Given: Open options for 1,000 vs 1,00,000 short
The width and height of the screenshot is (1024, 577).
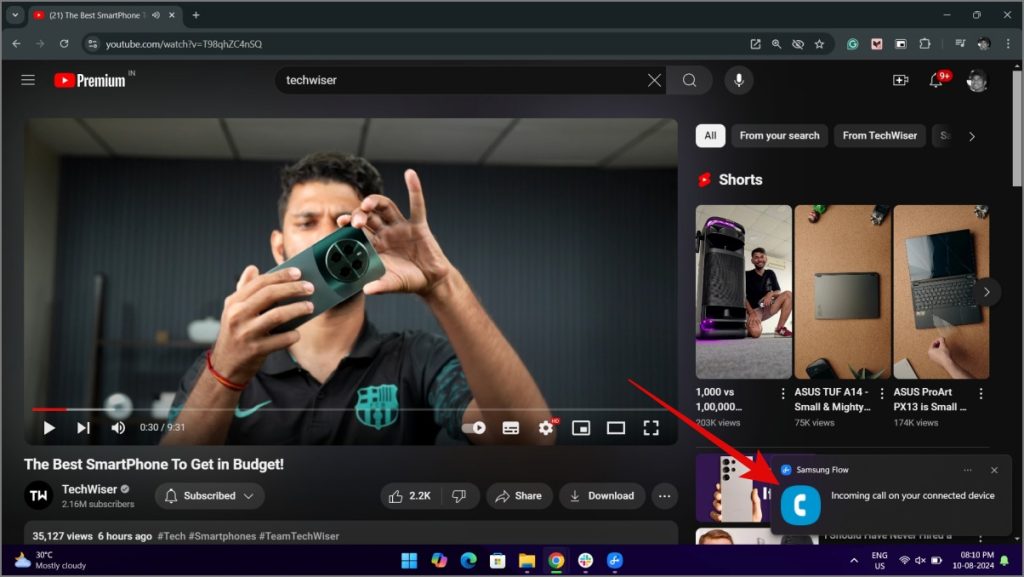Looking at the screenshot, I should click(783, 393).
